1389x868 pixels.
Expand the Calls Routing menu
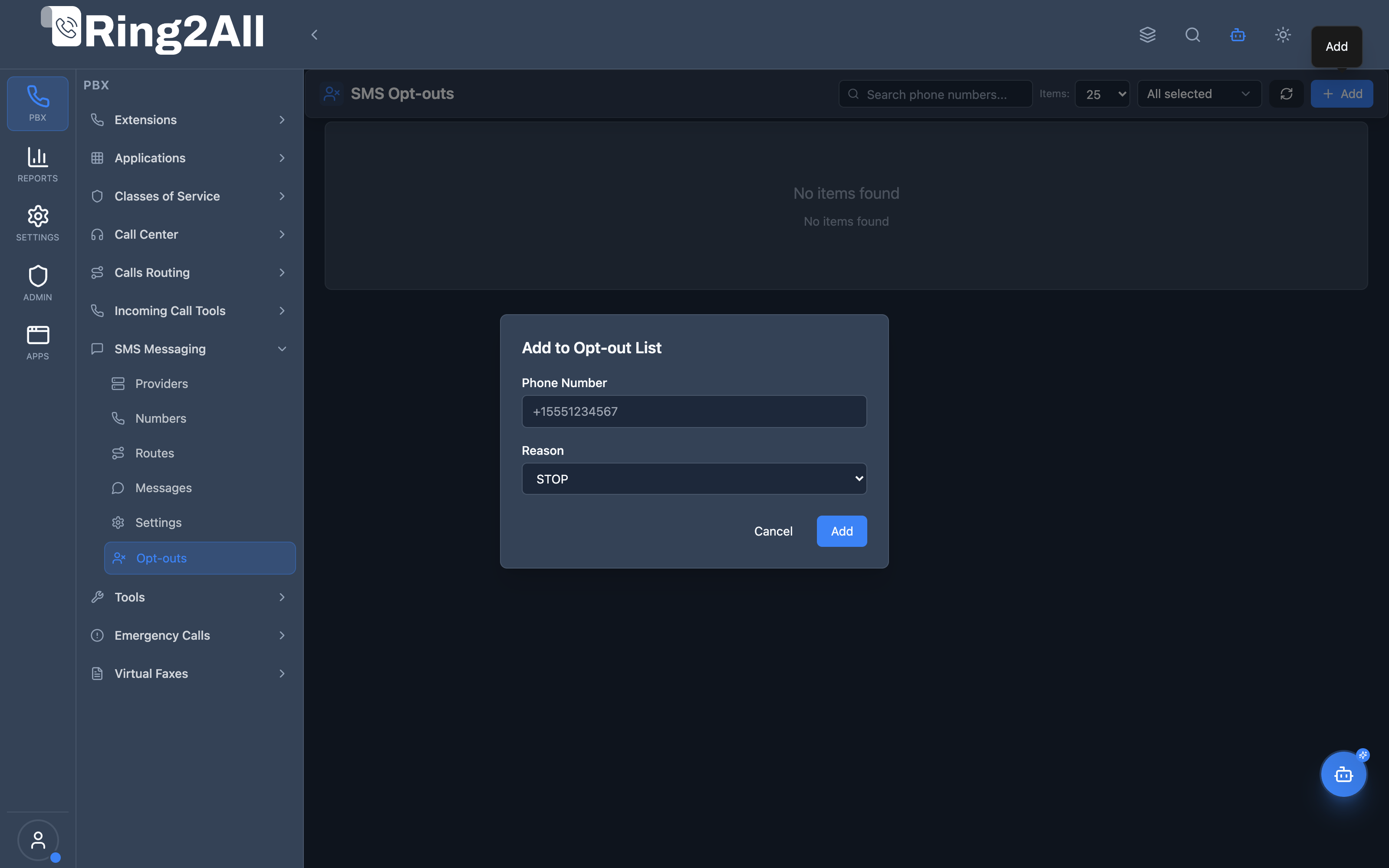coord(188,273)
